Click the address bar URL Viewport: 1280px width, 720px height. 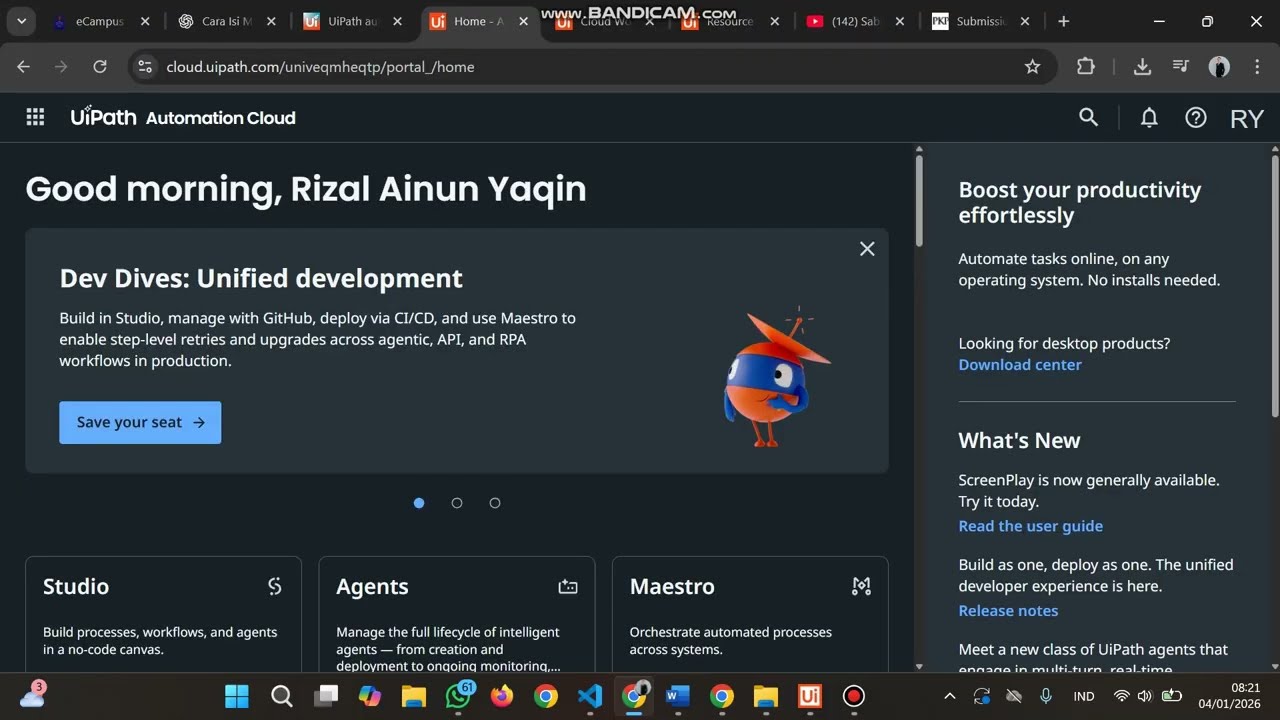coord(320,67)
